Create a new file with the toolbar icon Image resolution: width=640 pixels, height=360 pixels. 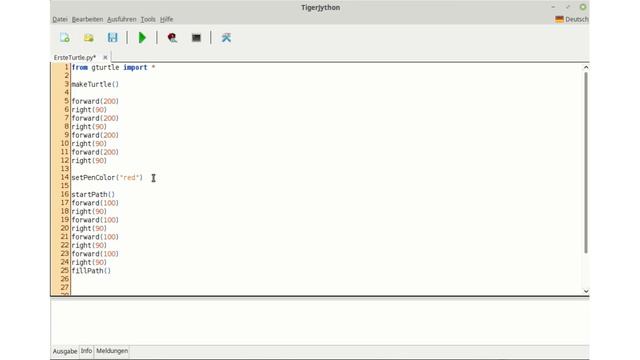(x=64, y=38)
